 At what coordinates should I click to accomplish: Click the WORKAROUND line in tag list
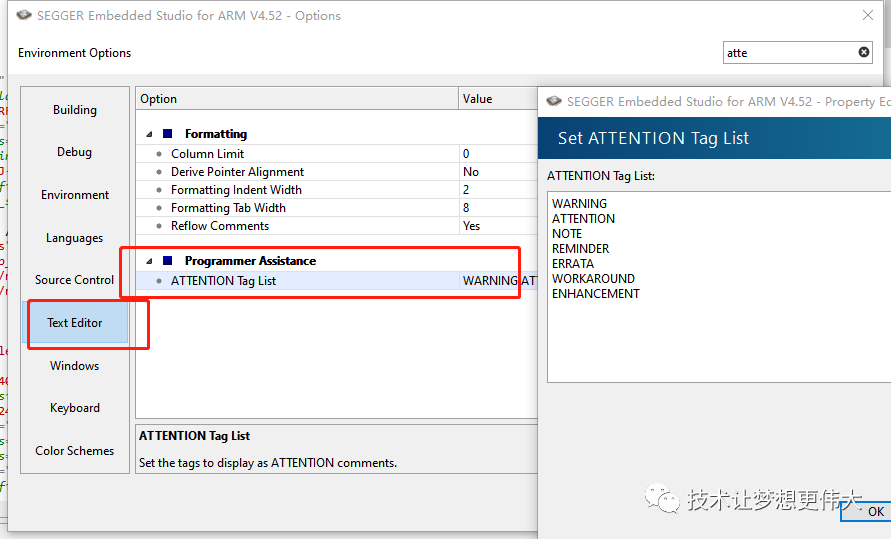[593, 278]
